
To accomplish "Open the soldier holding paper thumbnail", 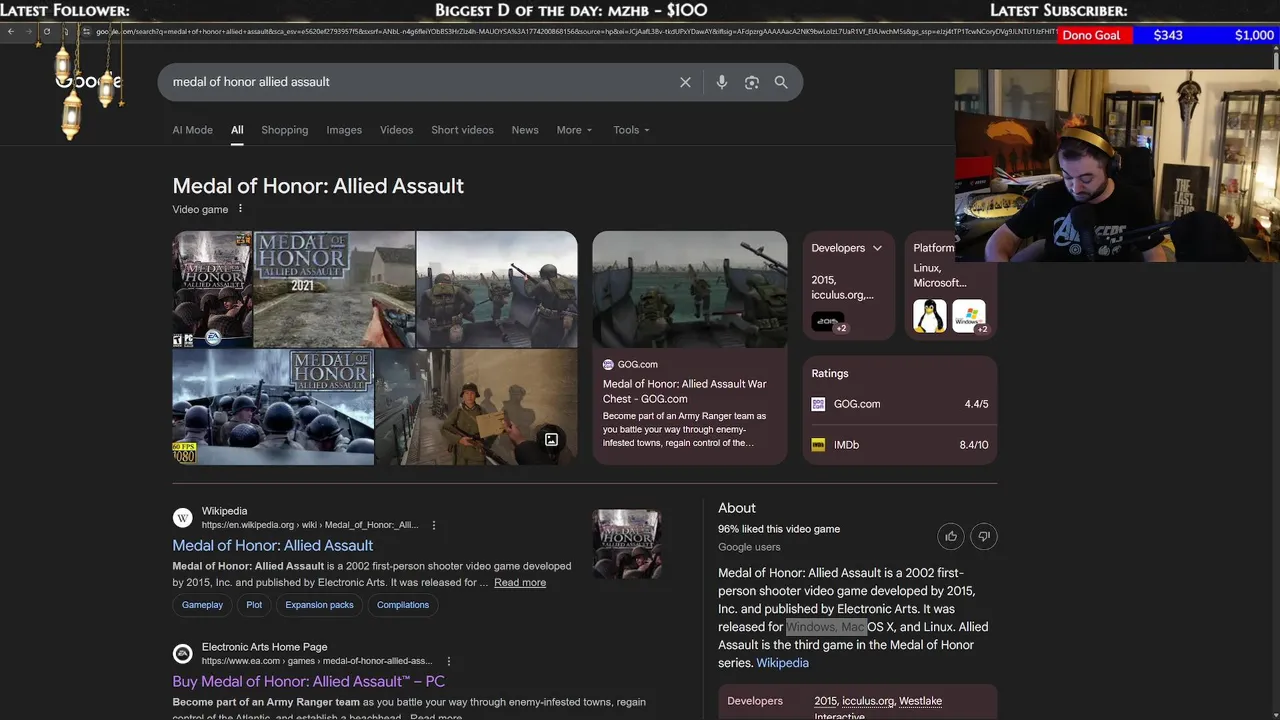I will (x=477, y=407).
